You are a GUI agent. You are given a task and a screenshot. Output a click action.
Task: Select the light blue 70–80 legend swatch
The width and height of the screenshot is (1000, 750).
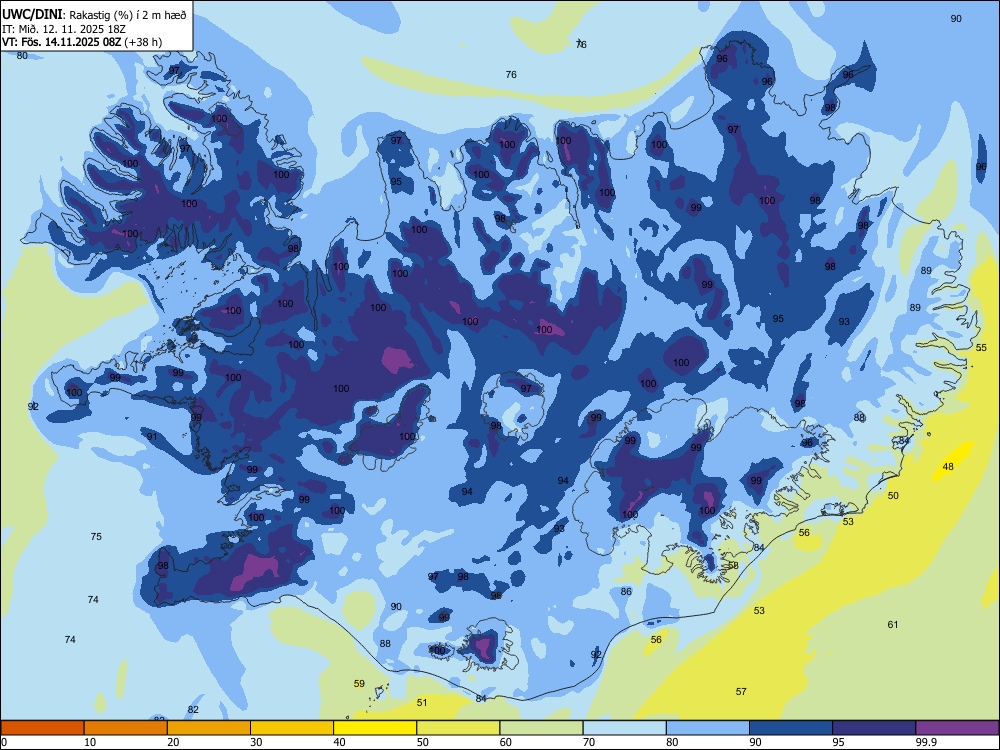tap(624, 728)
